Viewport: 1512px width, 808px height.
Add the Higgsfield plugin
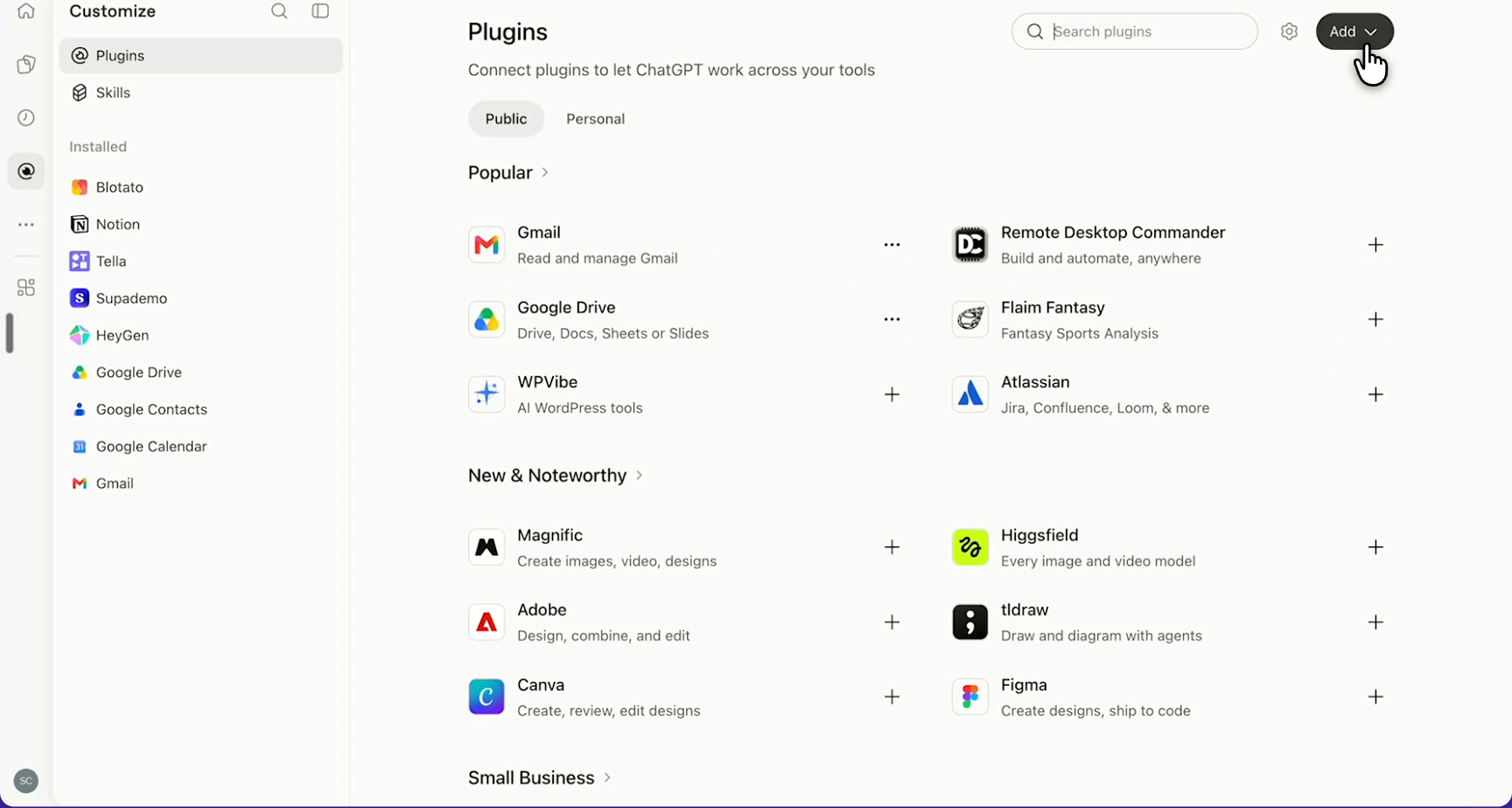click(x=1375, y=547)
